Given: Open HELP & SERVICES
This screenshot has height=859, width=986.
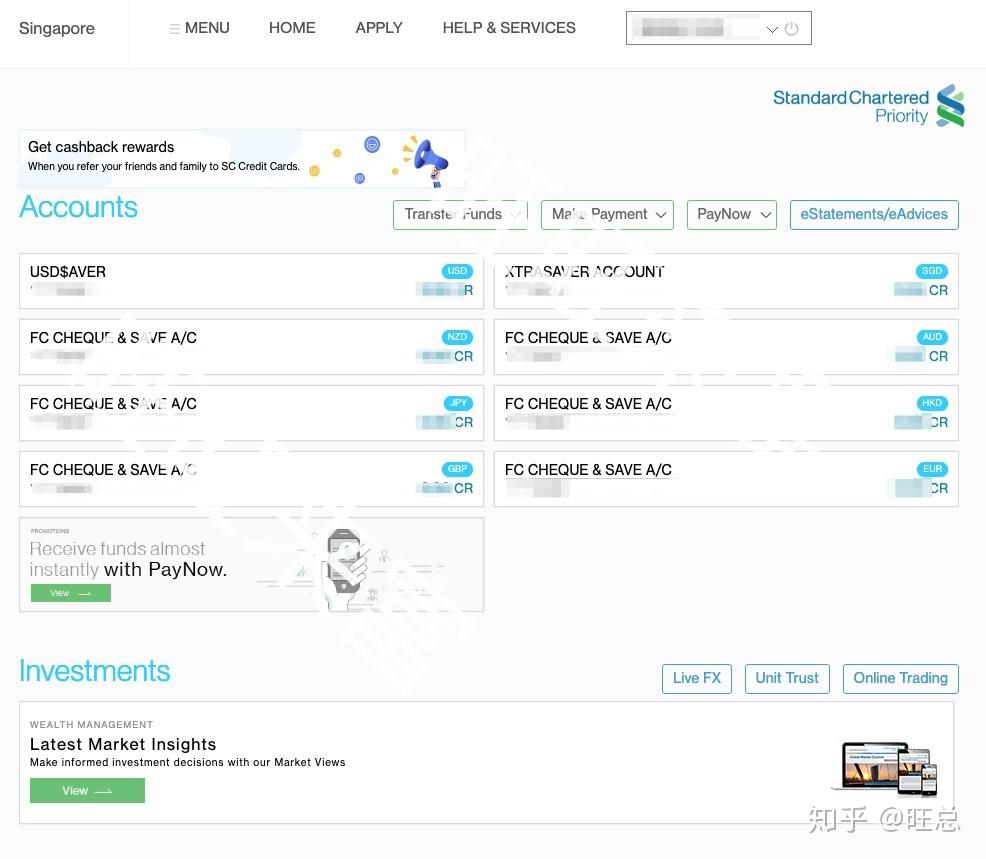Looking at the screenshot, I should point(509,28).
